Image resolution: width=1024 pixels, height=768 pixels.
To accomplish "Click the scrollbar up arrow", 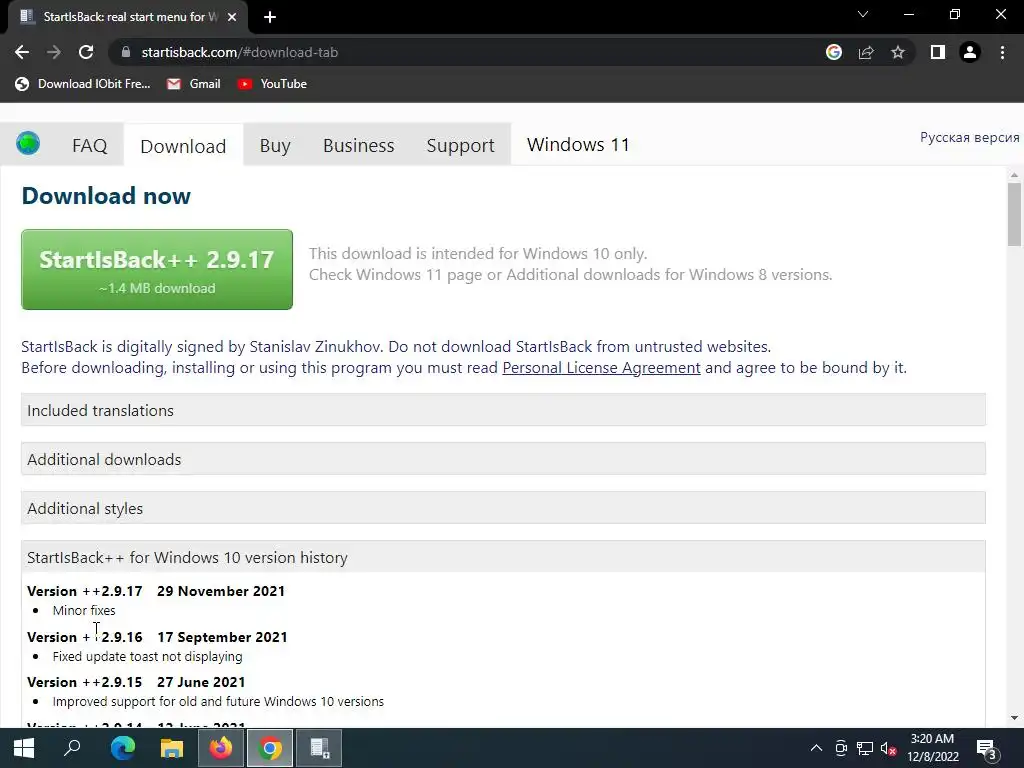I will pos(1014,175).
